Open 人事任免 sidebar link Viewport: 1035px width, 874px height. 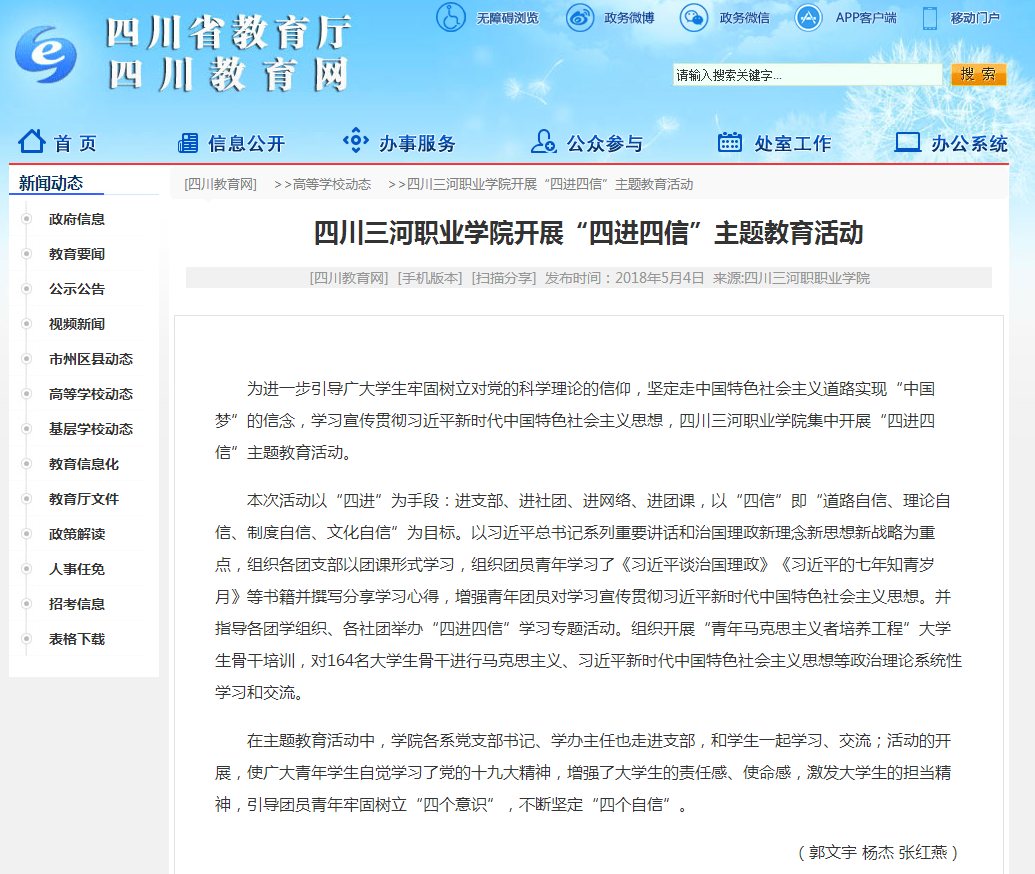point(77,569)
